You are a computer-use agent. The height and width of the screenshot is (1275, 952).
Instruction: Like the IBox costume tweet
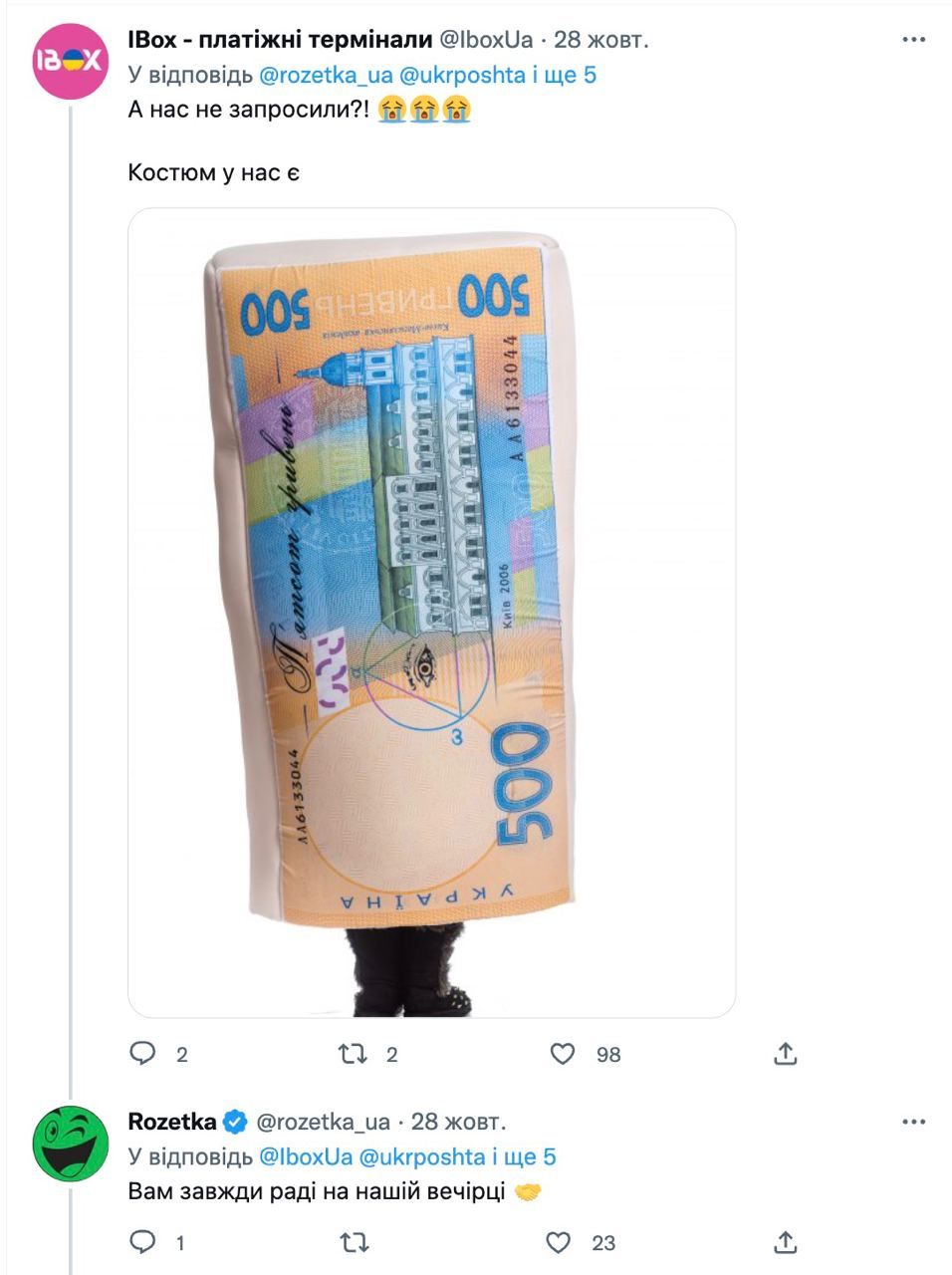[x=563, y=1053]
